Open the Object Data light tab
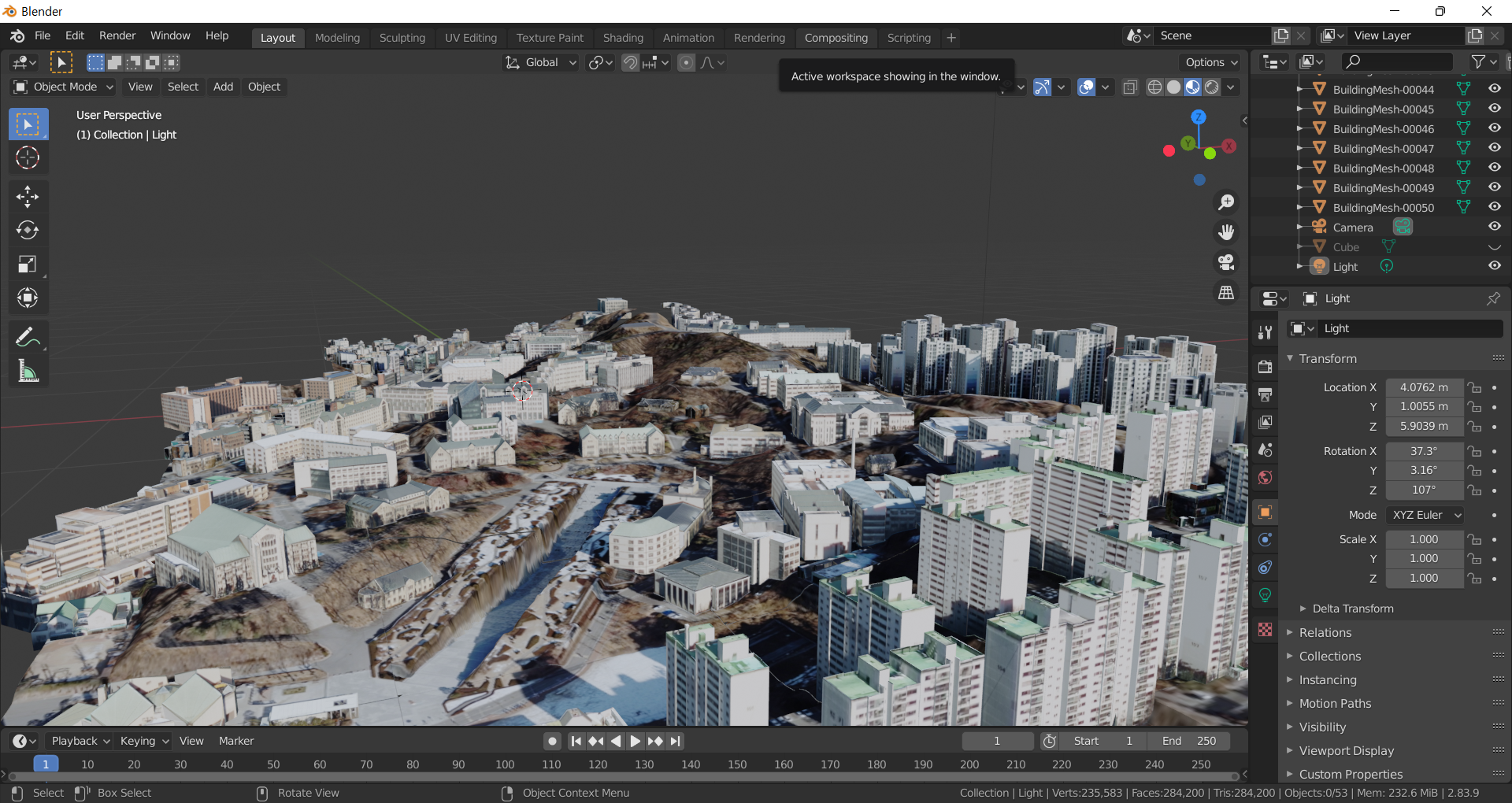 tap(1266, 595)
